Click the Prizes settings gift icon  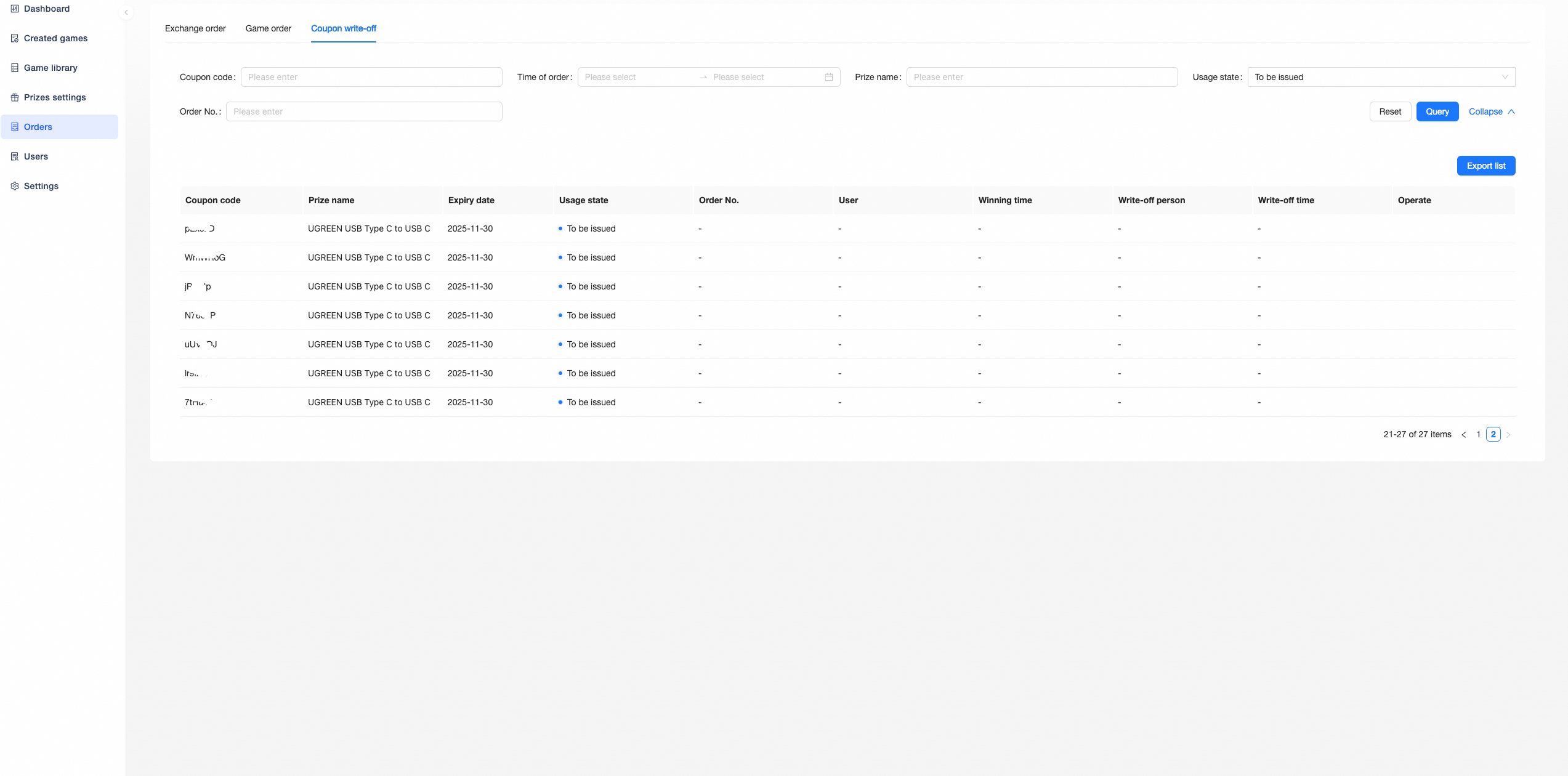[15, 97]
